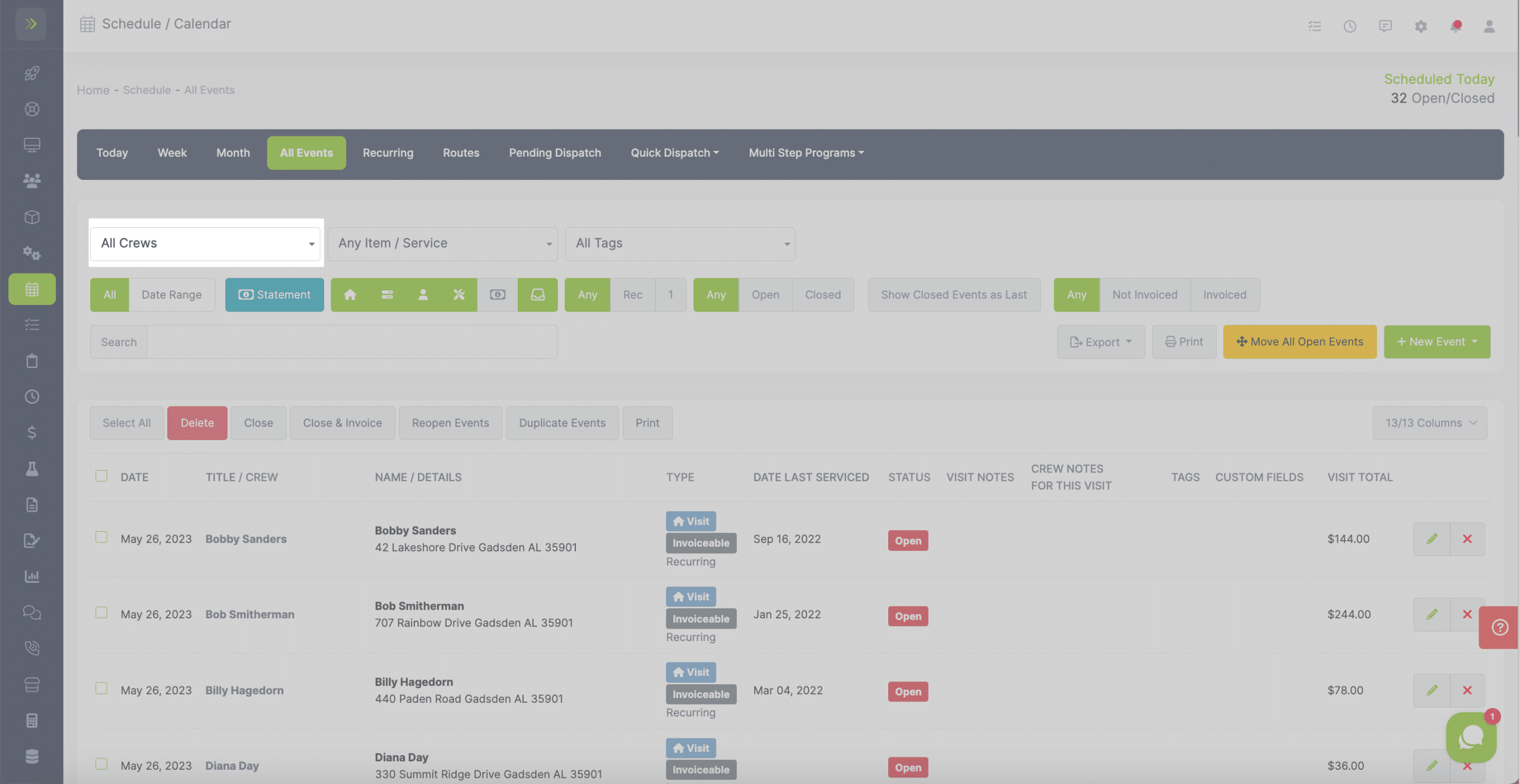The image size is (1520, 784).
Task: Switch to the Today tab
Action: click(112, 153)
